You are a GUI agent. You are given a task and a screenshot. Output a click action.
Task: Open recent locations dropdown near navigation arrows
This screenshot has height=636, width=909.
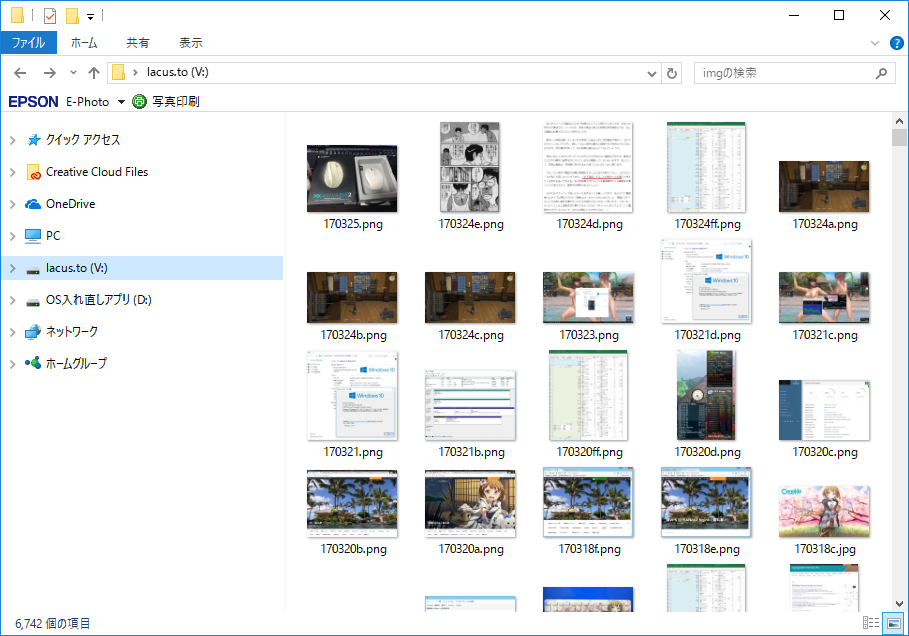pyautogui.click(x=73, y=73)
